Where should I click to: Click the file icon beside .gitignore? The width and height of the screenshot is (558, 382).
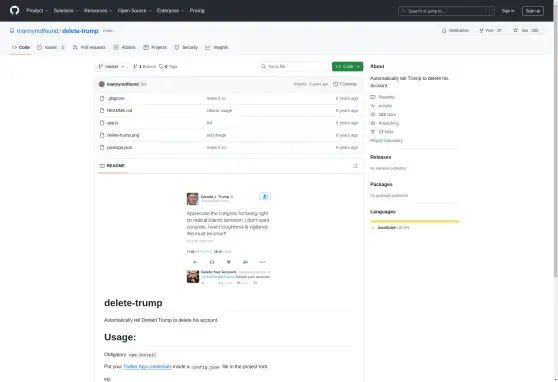pos(102,98)
